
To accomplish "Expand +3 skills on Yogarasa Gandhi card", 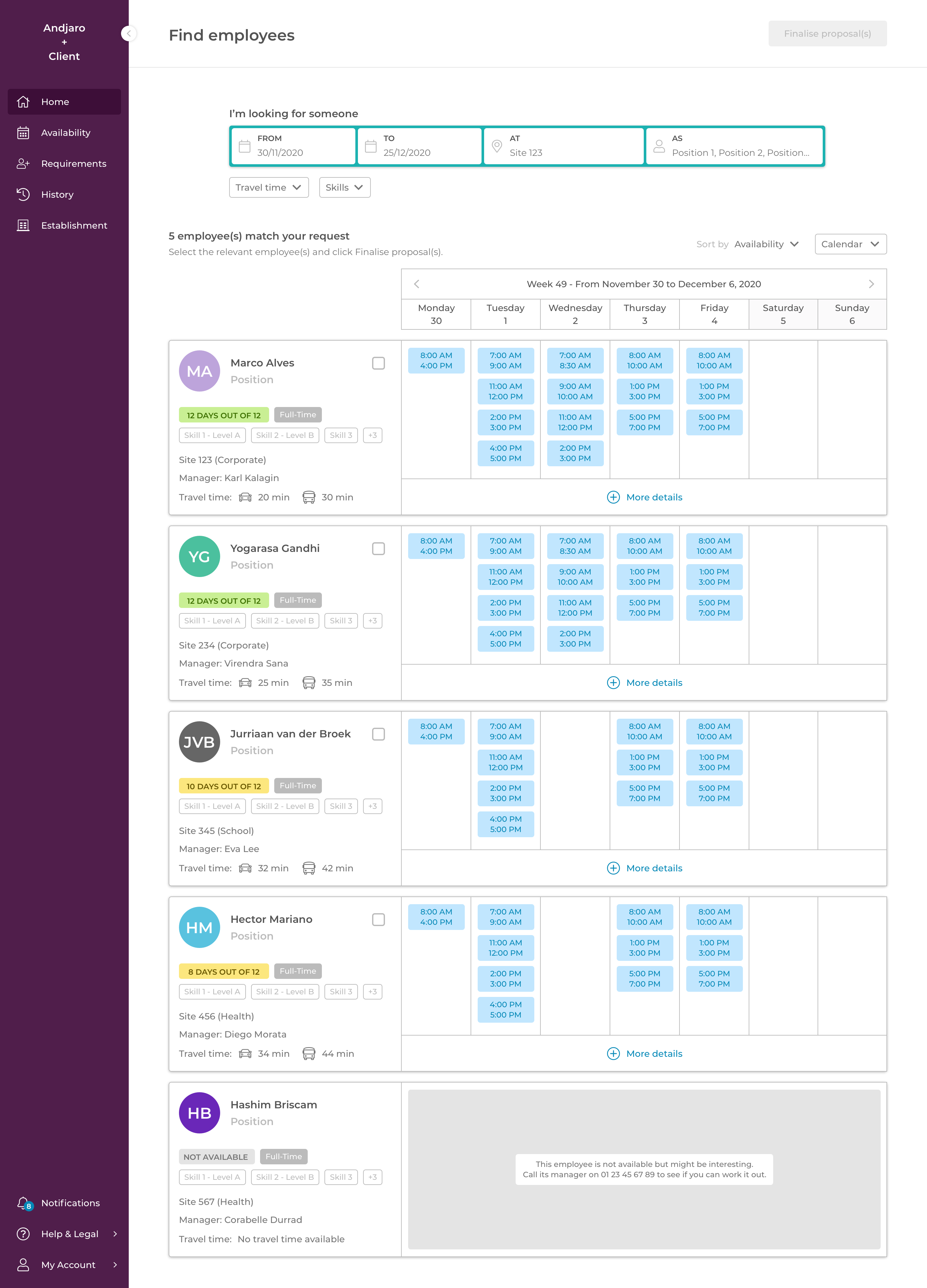I will pyautogui.click(x=372, y=621).
